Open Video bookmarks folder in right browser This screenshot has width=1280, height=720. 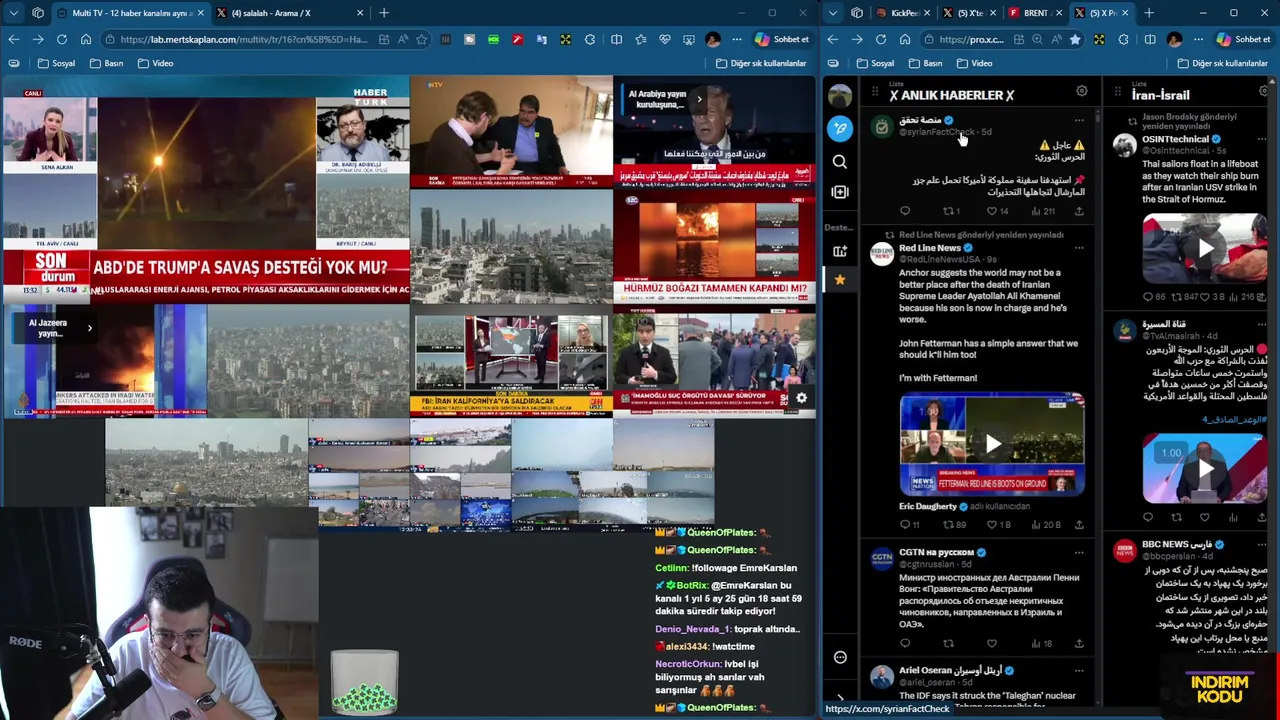pos(974,63)
